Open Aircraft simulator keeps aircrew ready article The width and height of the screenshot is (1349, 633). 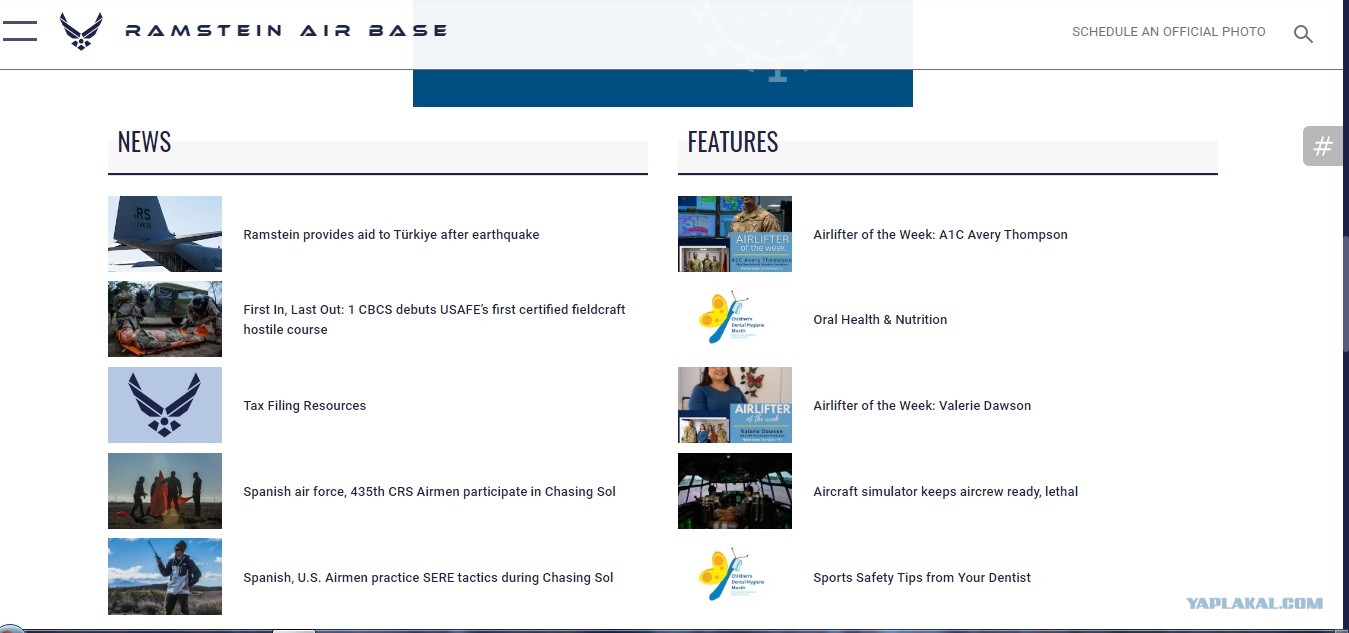[x=945, y=491]
